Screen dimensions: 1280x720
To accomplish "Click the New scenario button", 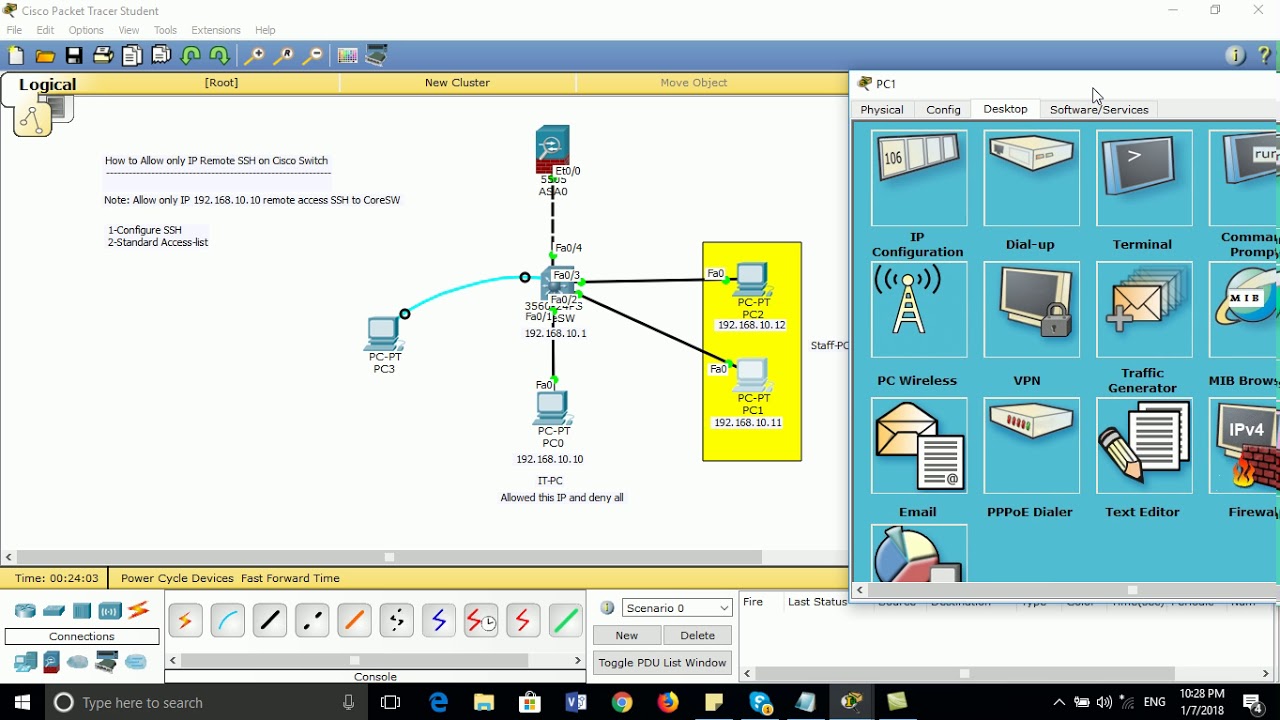I will click(627, 635).
